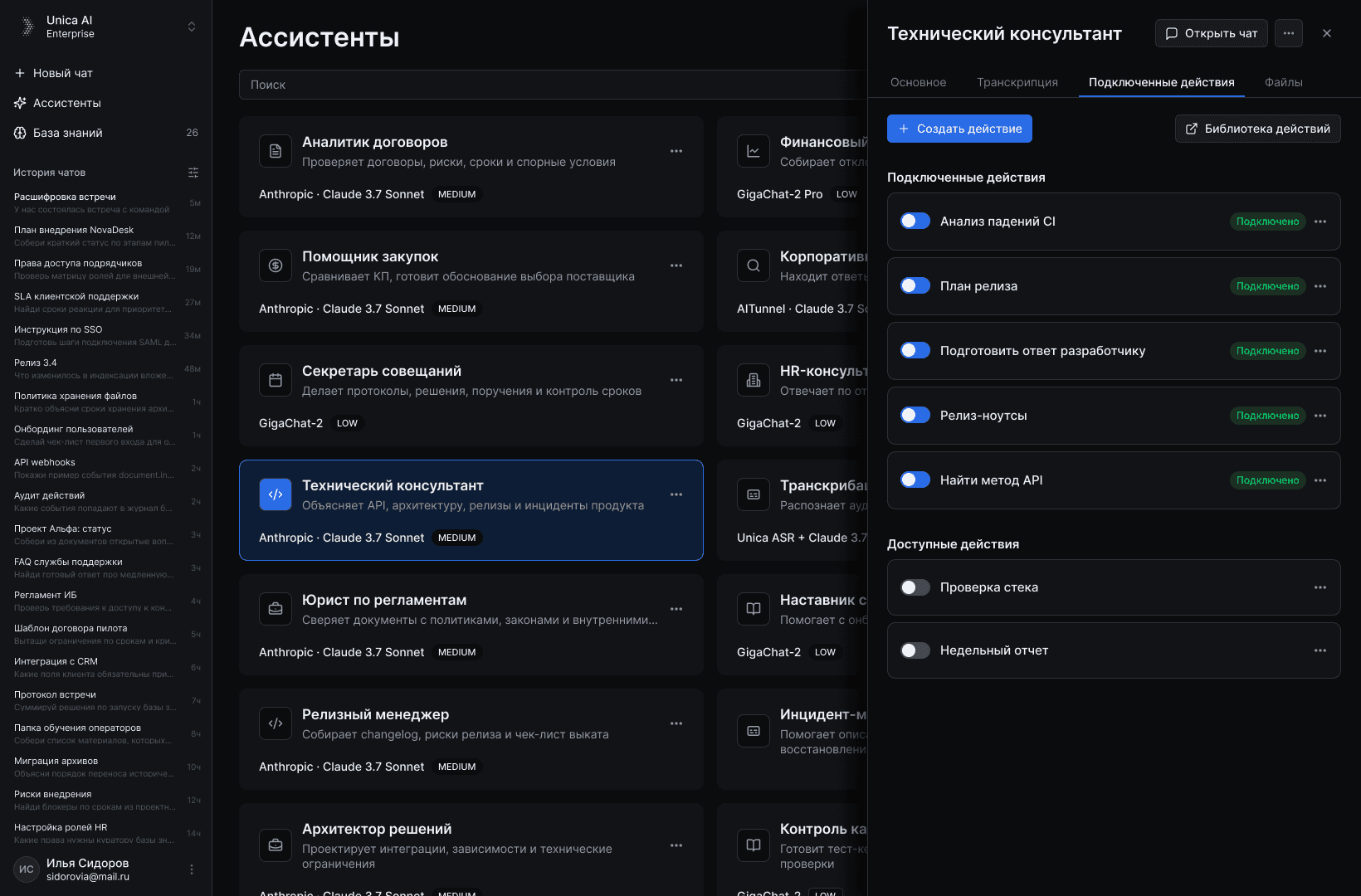The height and width of the screenshot is (896, 1361).
Task: Open more menu for План релиза
Action: tap(1320, 286)
